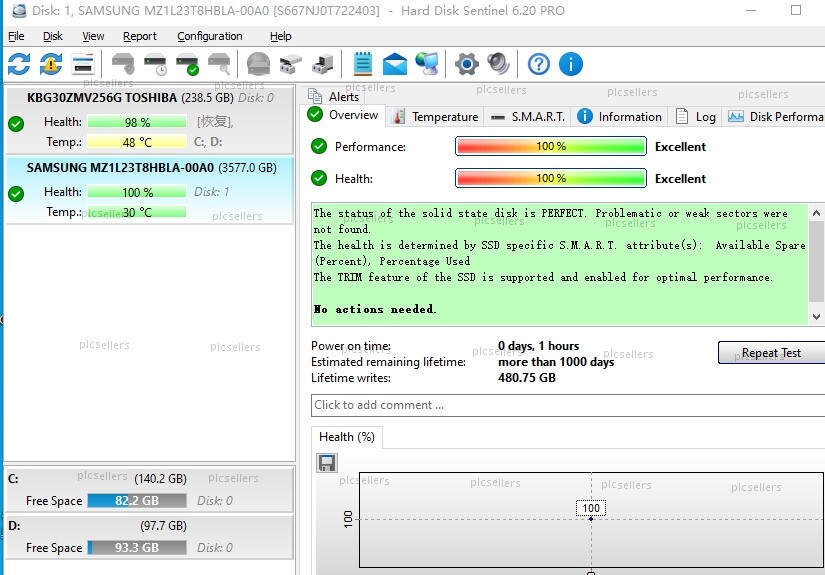Select the KBG30ZMV256G TOSHIBA disk entry
Viewport: 825px width, 575px height.
[149, 120]
